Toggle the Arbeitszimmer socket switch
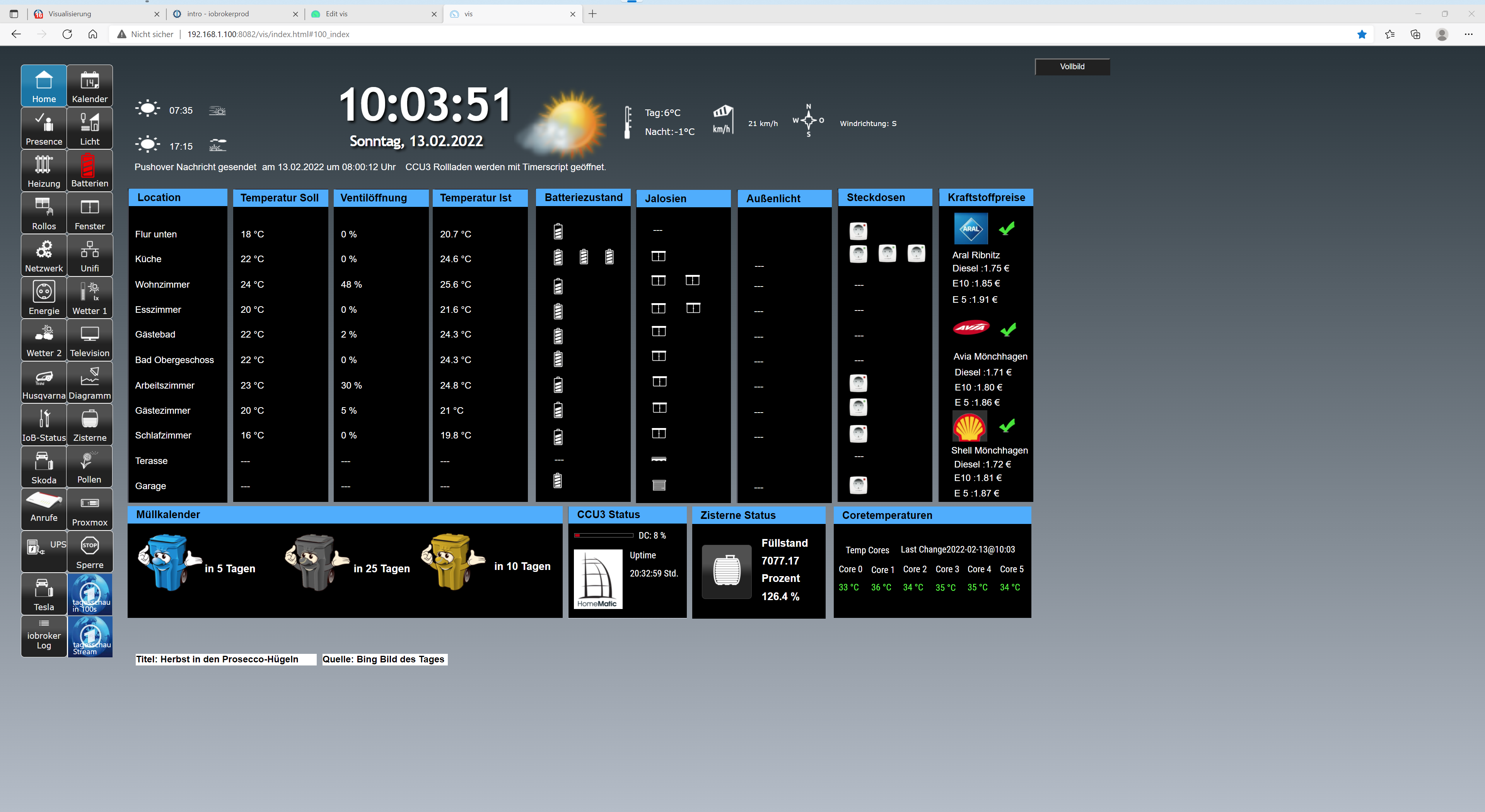The height and width of the screenshot is (812, 1485). (858, 383)
